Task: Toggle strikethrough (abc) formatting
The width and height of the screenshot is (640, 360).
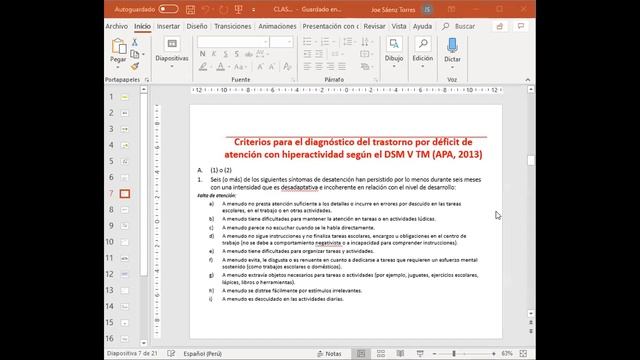Action: tap(249, 54)
